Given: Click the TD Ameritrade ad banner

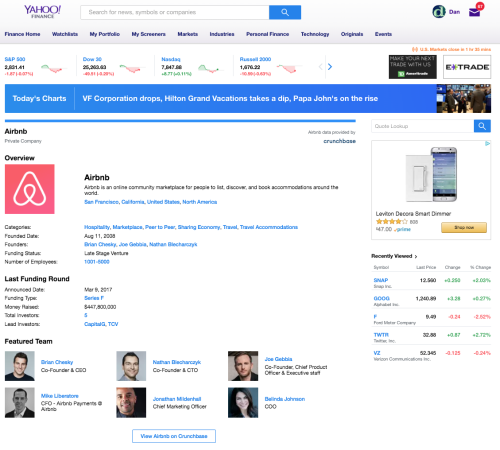Looking at the screenshot, I should point(412,67).
